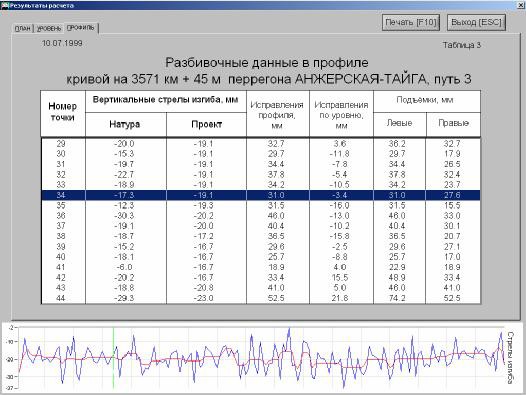This screenshot has height=395, width=526.
Task: Click the Вертикальные стрелы изгиба header
Action: pyautogui.click(x=166, y=100)
